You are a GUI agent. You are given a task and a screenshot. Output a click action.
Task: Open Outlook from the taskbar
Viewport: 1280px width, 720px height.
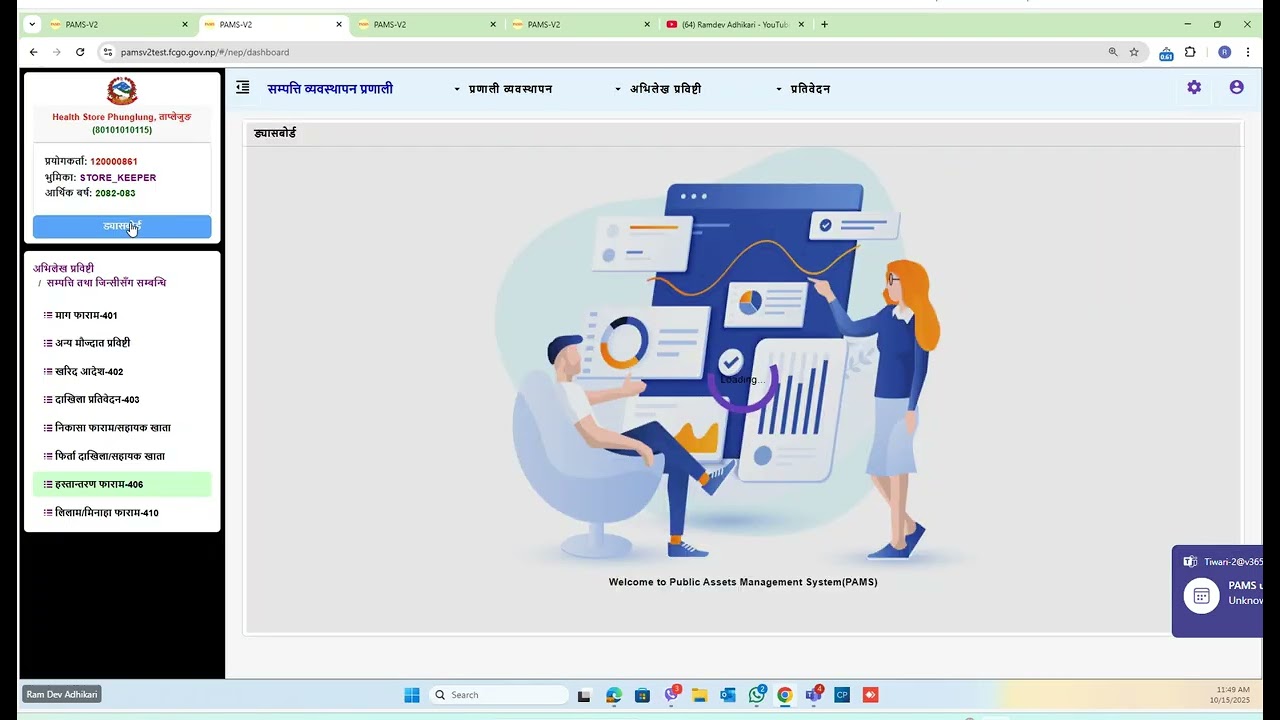[728, 695]
